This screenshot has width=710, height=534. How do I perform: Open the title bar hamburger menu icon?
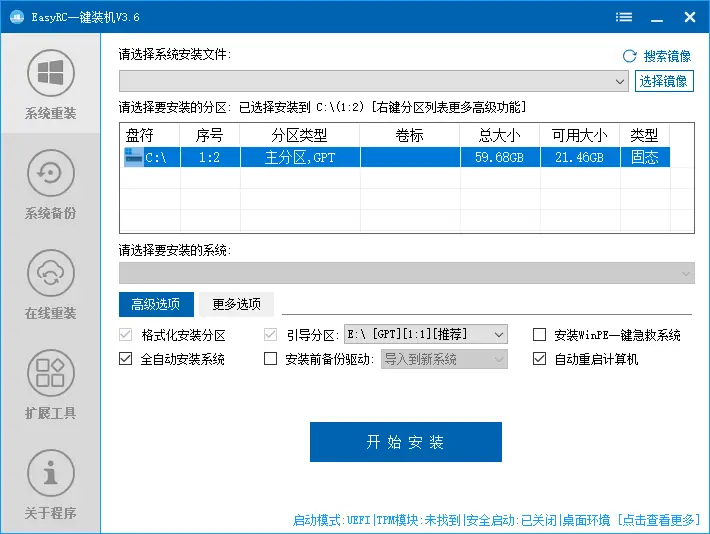coord(624,17)
